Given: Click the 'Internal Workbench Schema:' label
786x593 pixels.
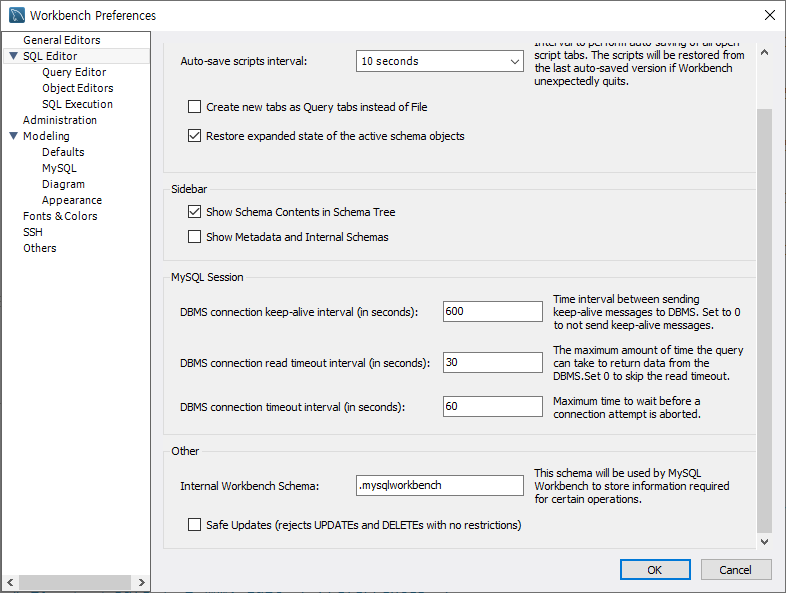Looking at the screenshot, I should click(x=250, y=486).
